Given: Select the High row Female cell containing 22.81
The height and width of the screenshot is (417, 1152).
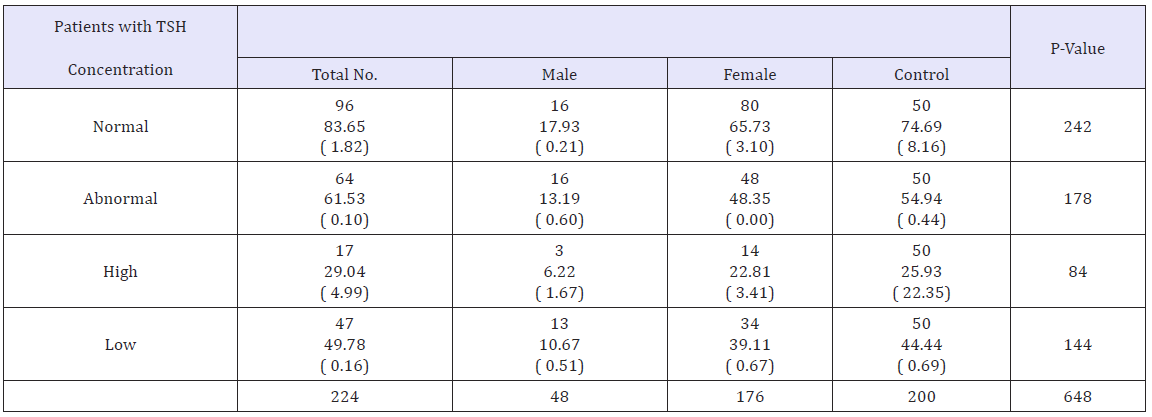Looking at the screenshot, I should pyautogui.click(x=750, y=272).
